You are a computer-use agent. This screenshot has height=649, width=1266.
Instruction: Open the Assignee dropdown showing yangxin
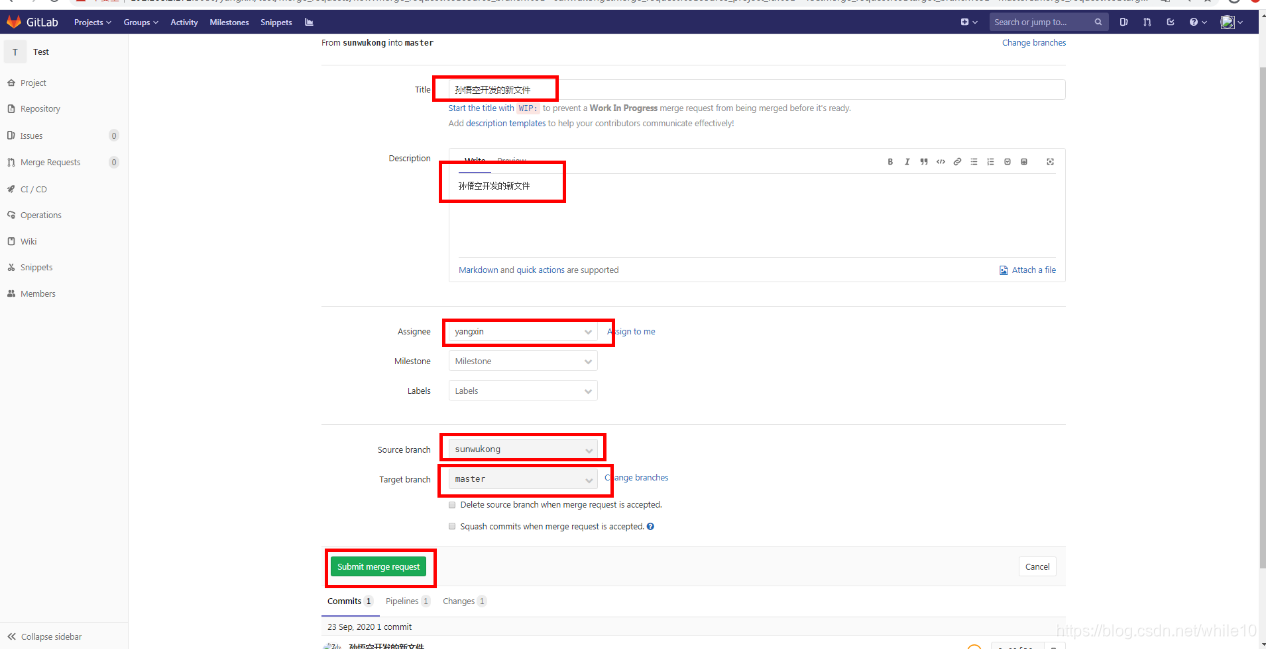click(523, 331)
